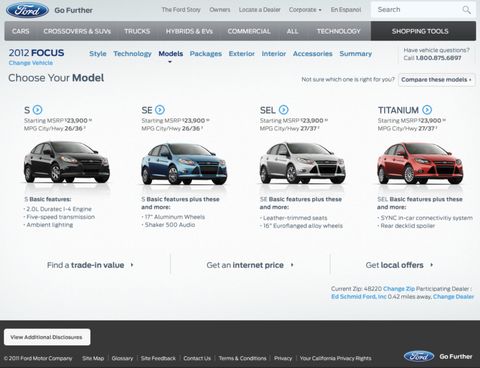Click the SE model name heading

[147, 110]
